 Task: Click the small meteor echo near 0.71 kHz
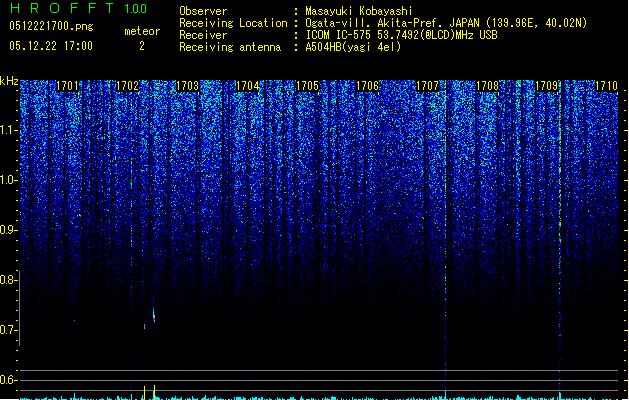point(144,327)
